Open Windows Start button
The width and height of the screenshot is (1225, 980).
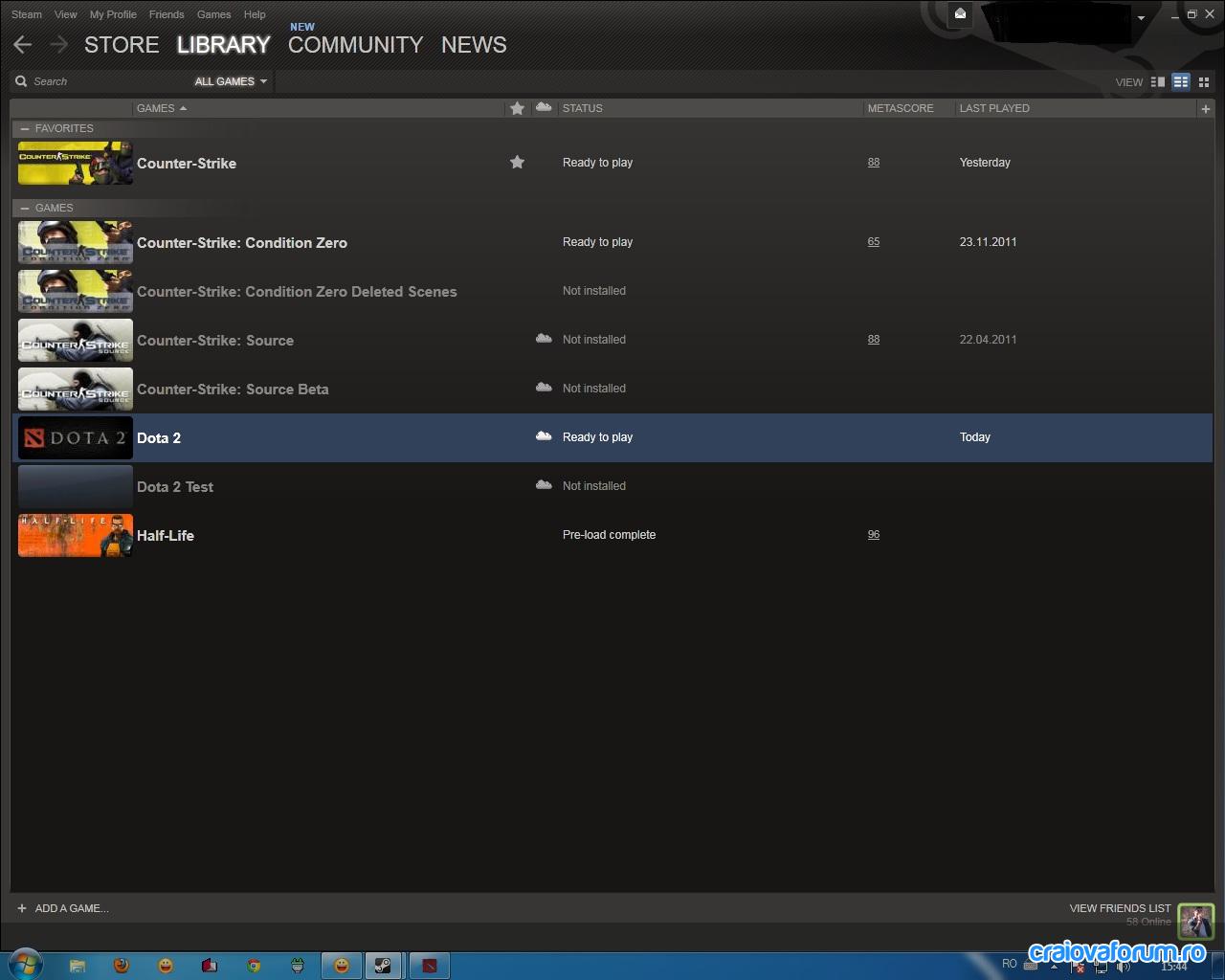[26, 965]
